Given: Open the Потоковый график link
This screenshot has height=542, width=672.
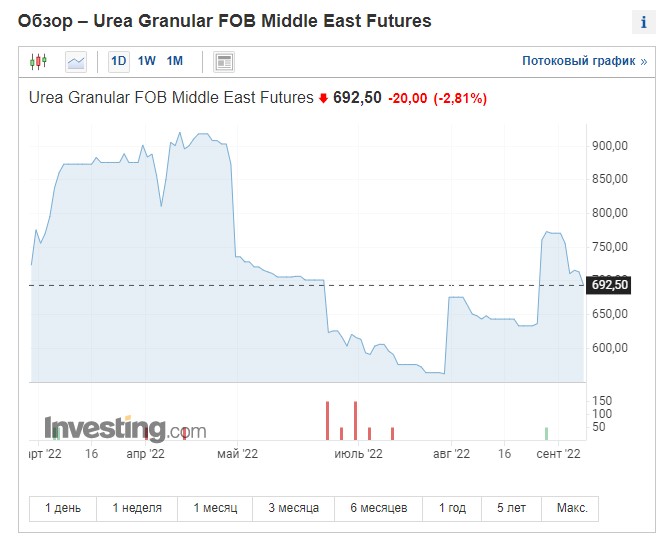Looking at the screenshot, I should tap(584, 61).
